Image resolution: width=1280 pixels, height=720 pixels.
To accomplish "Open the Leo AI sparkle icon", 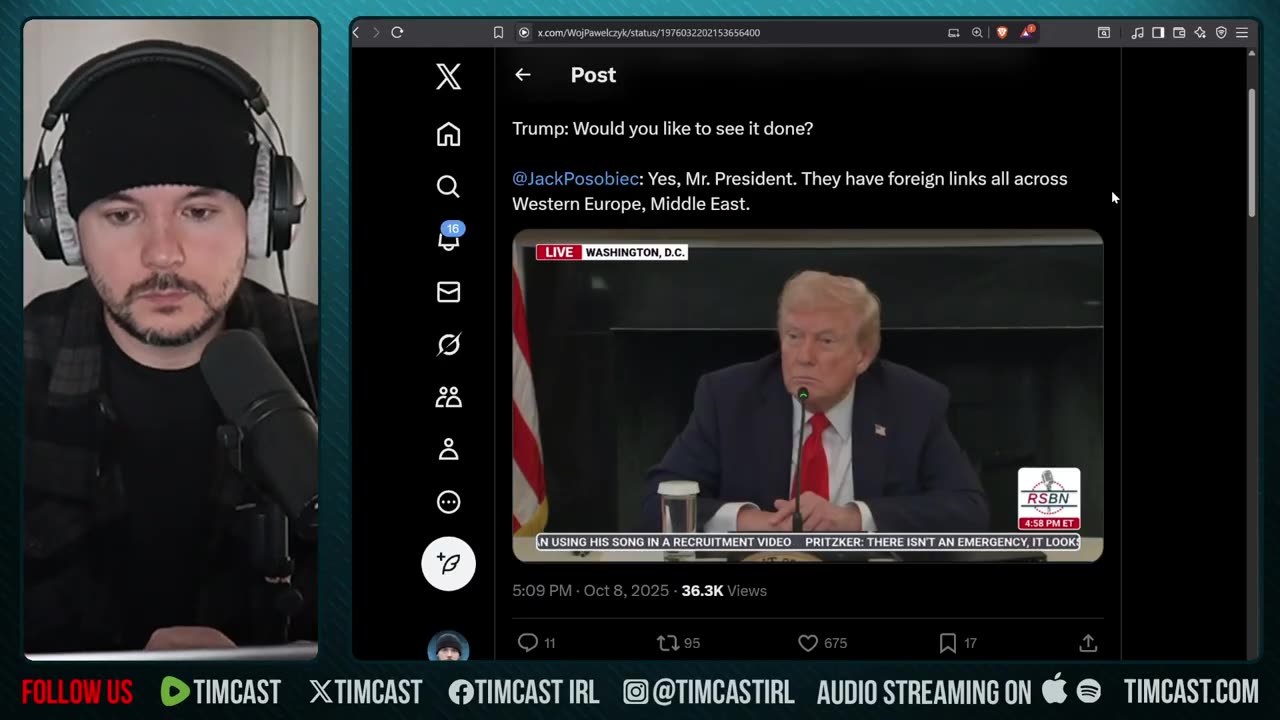I will [x=1200, y=33].
